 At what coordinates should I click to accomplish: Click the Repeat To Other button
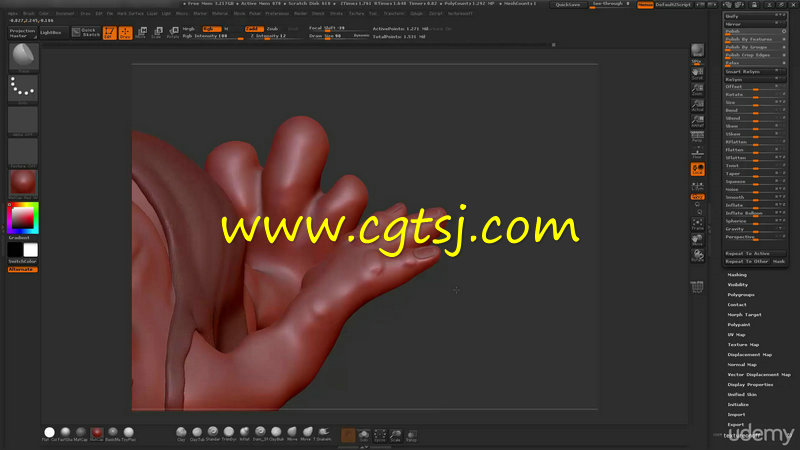(x=747, y=261)
